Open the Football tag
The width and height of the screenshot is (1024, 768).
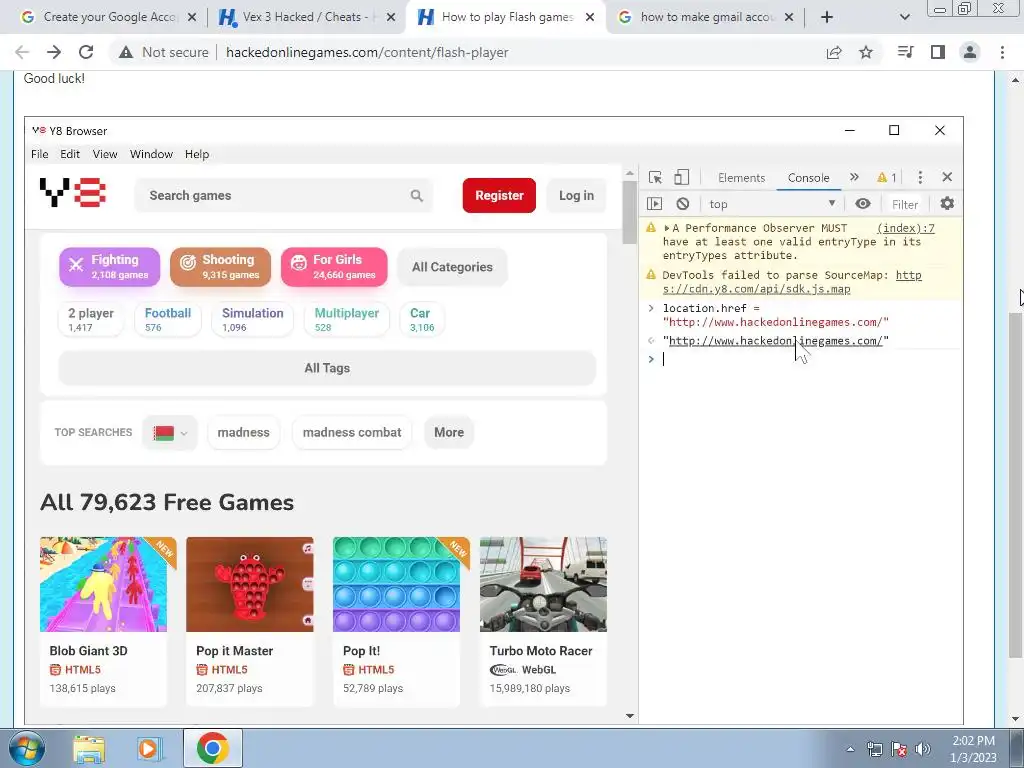(168, 319)
